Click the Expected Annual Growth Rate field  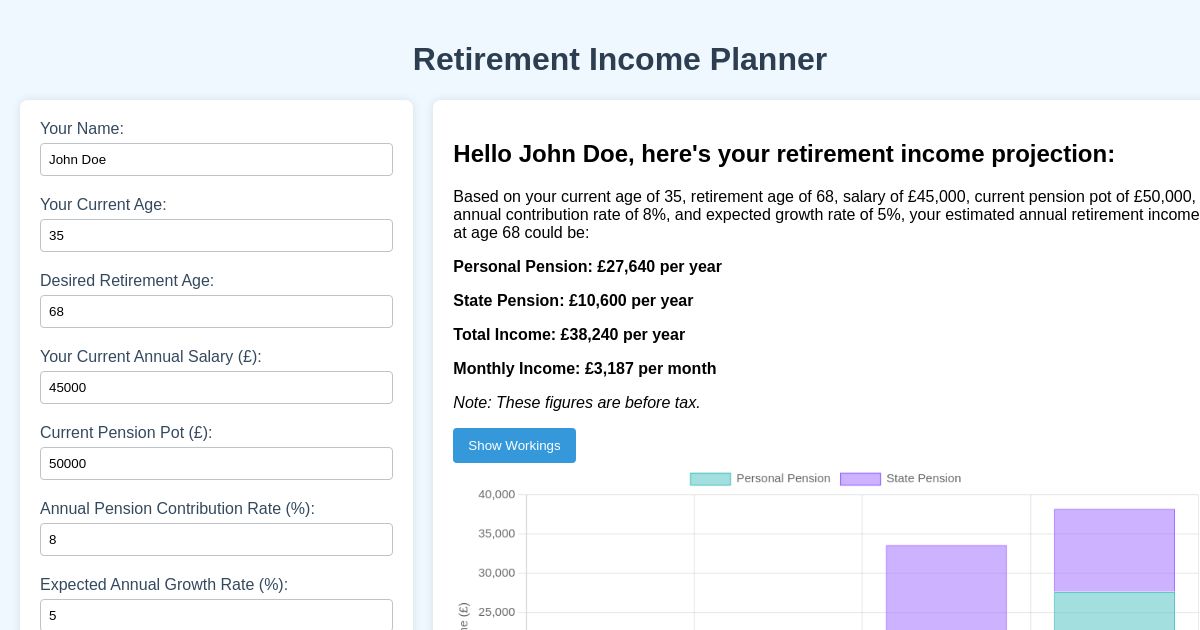pos(216,615)
